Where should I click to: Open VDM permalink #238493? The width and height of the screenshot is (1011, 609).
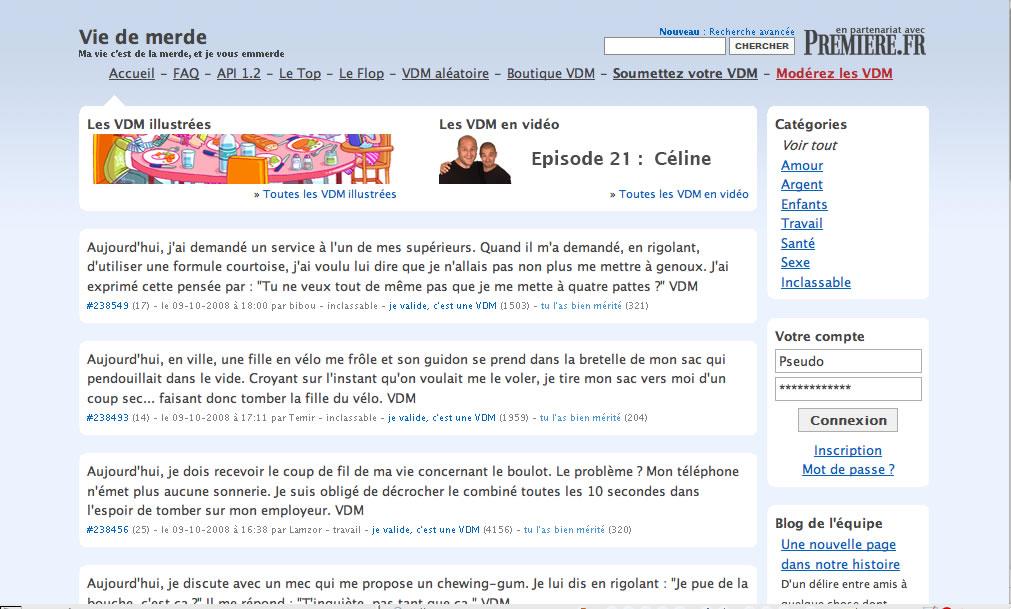point(108,418)
